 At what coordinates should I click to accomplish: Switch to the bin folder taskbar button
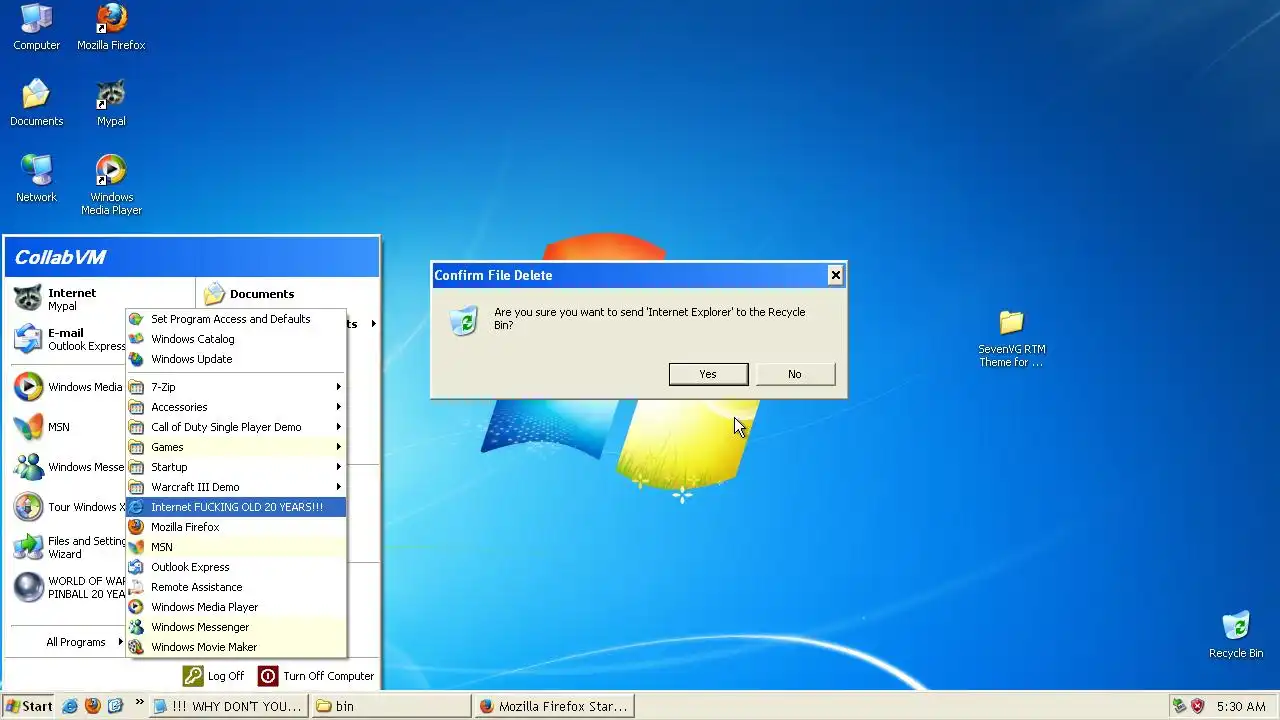[390, 706]
